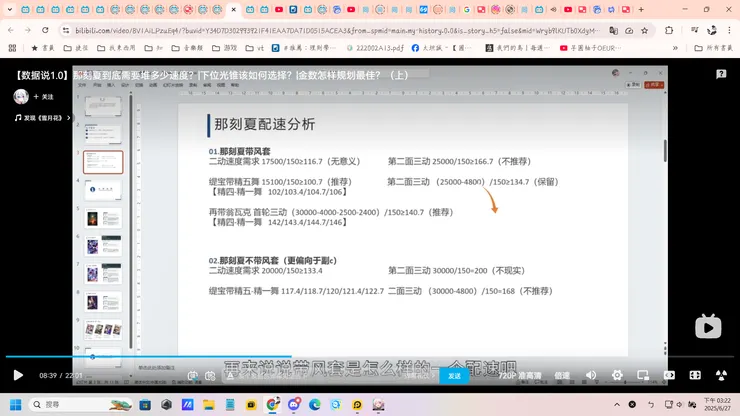Follow the uploader with + 关注

pyautogui.click(x=43, y=97)
